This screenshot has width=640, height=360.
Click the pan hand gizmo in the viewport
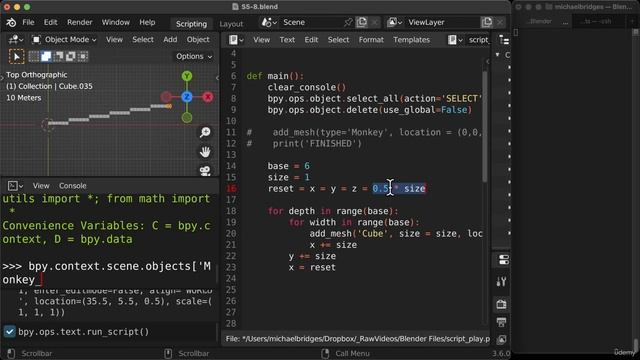[x=205, y=152]
